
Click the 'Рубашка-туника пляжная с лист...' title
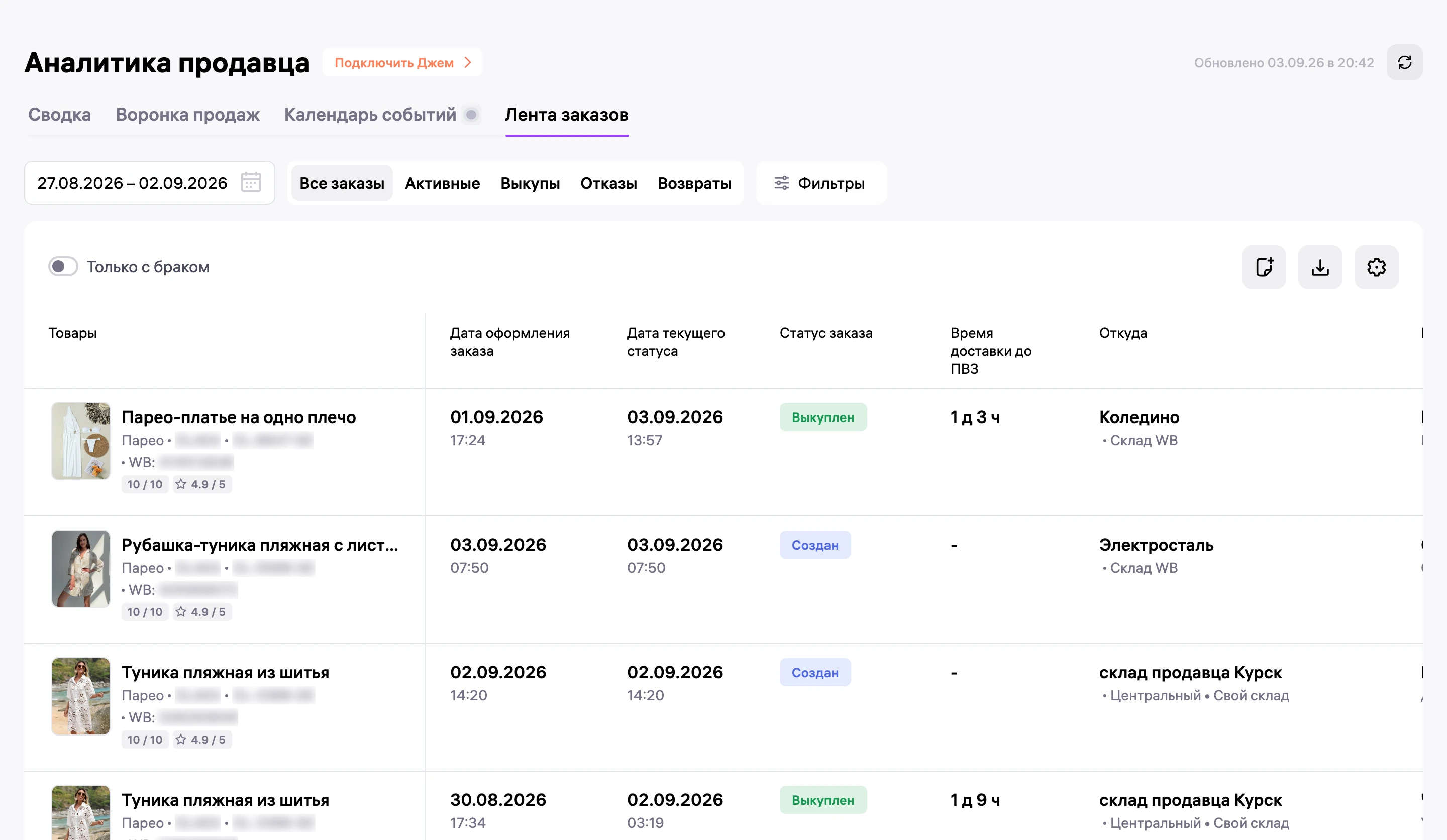click(x=260, y=544)
